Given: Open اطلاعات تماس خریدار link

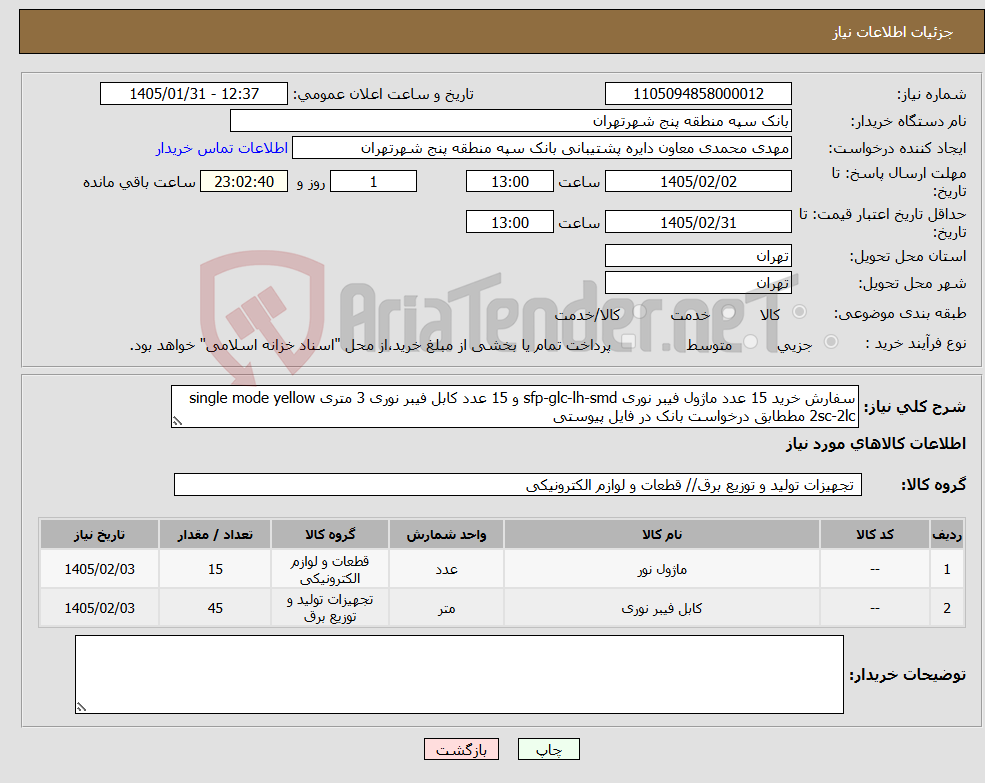Looking at the screenshot, I should [x=222, y=148].
